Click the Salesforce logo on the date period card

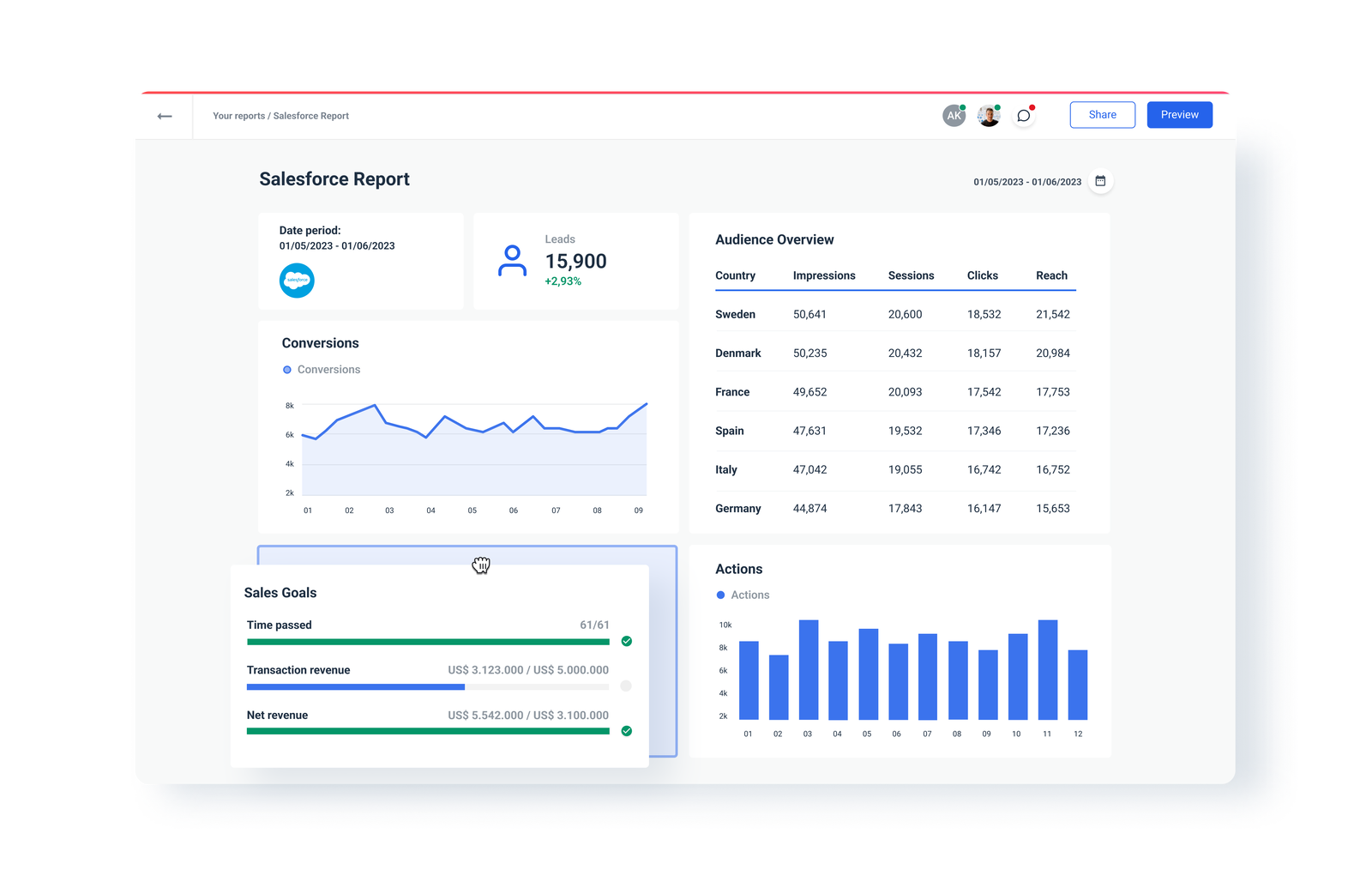[x=296, y=281]
